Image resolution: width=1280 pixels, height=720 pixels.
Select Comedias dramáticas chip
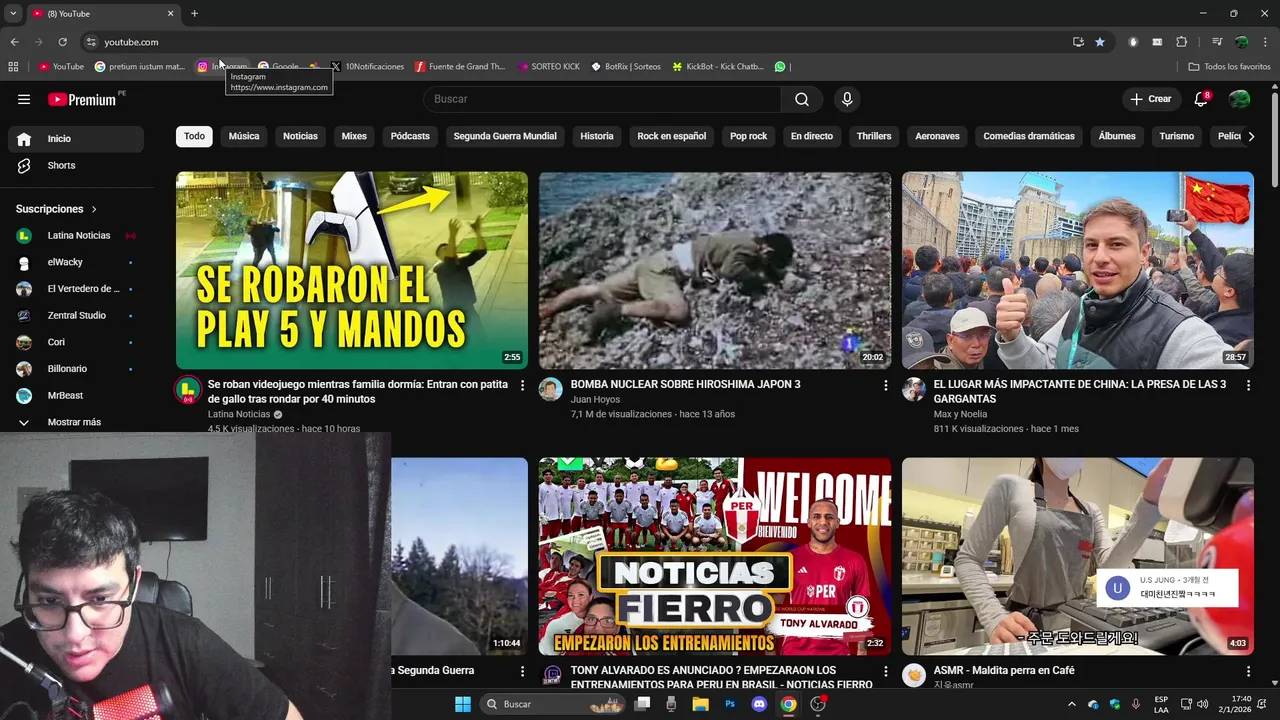(1029, 136)
